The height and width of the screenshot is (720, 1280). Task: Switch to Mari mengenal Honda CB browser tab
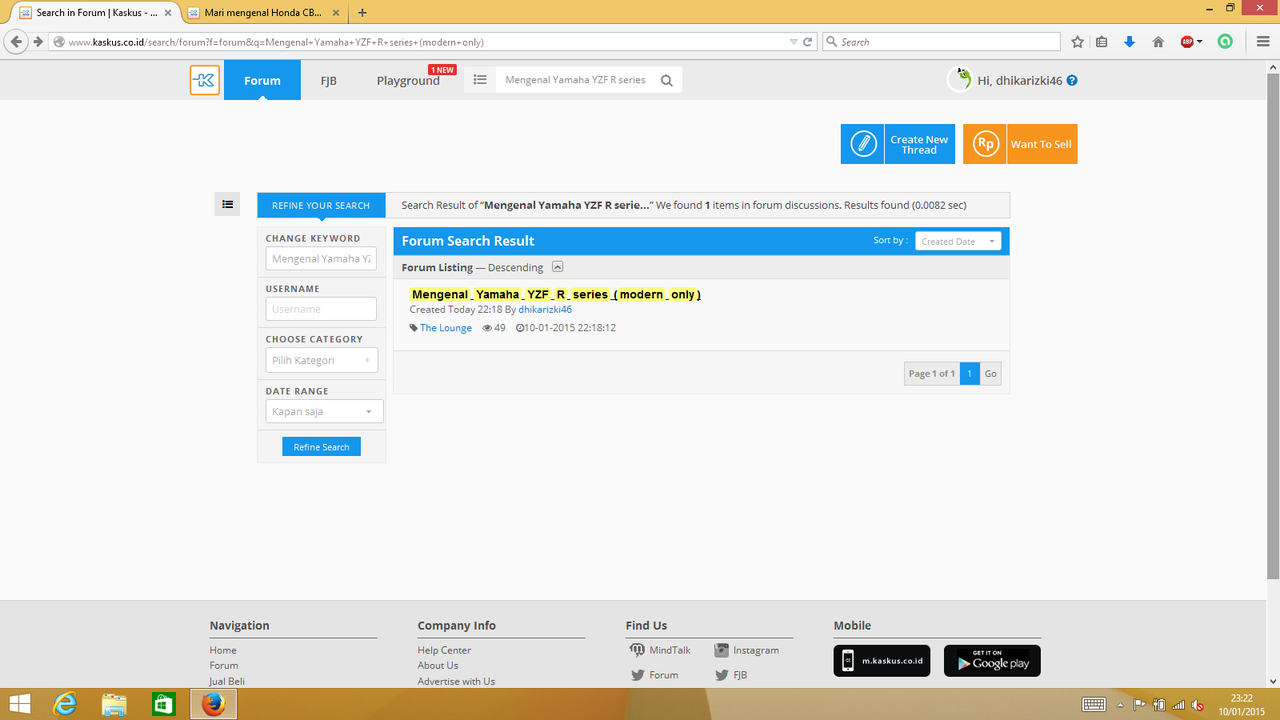tap(263, 13)
